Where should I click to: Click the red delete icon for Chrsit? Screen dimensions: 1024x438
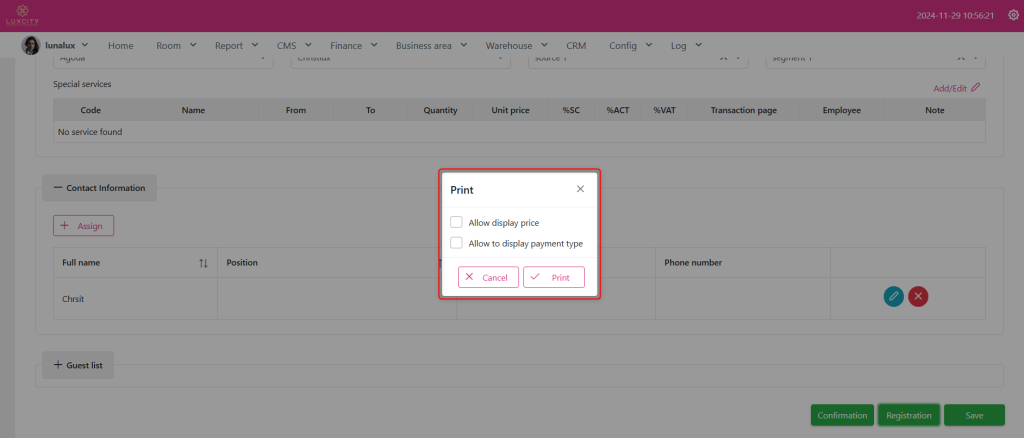[x=918, y=296]
